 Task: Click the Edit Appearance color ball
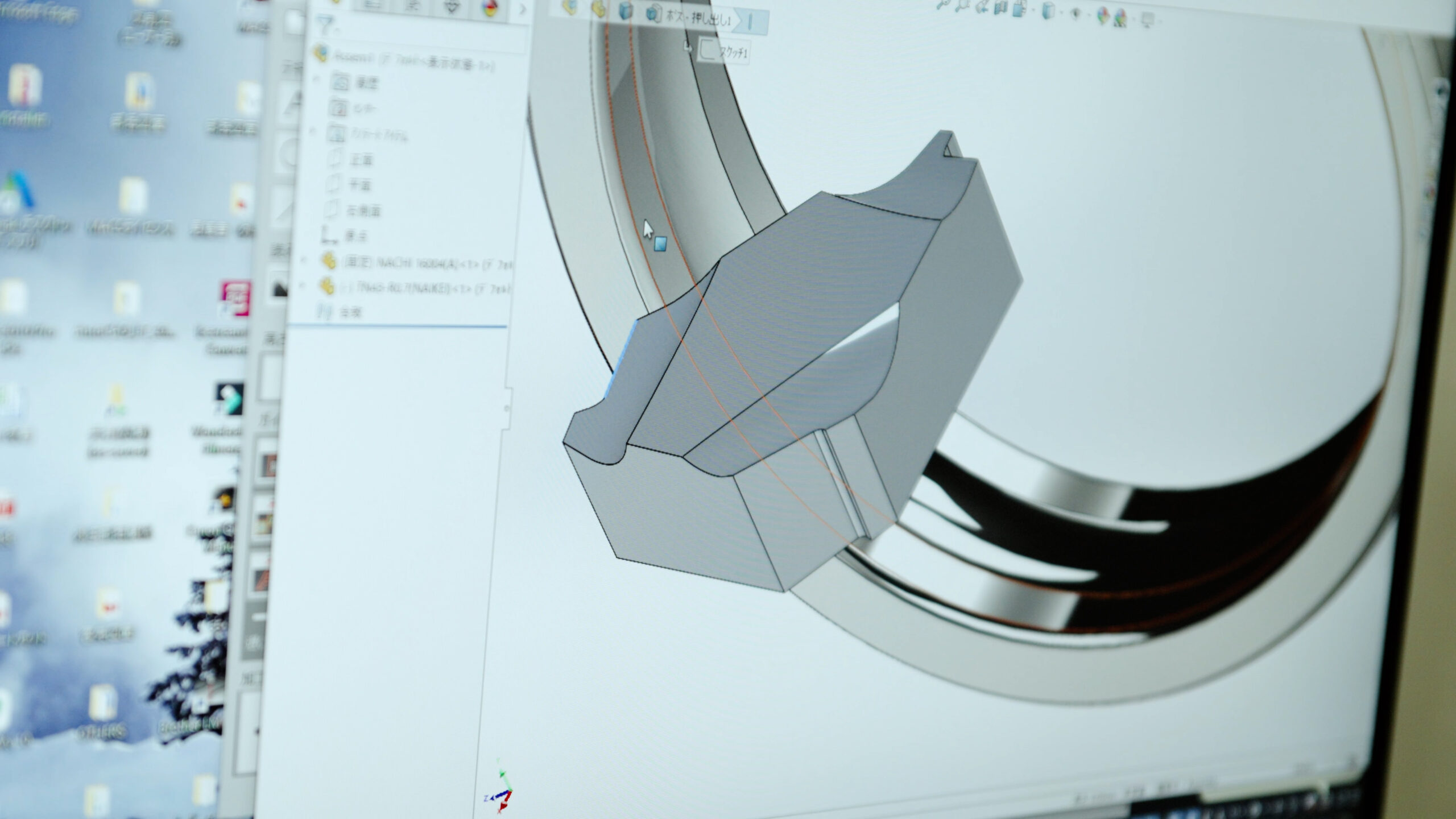point(1103,16)
